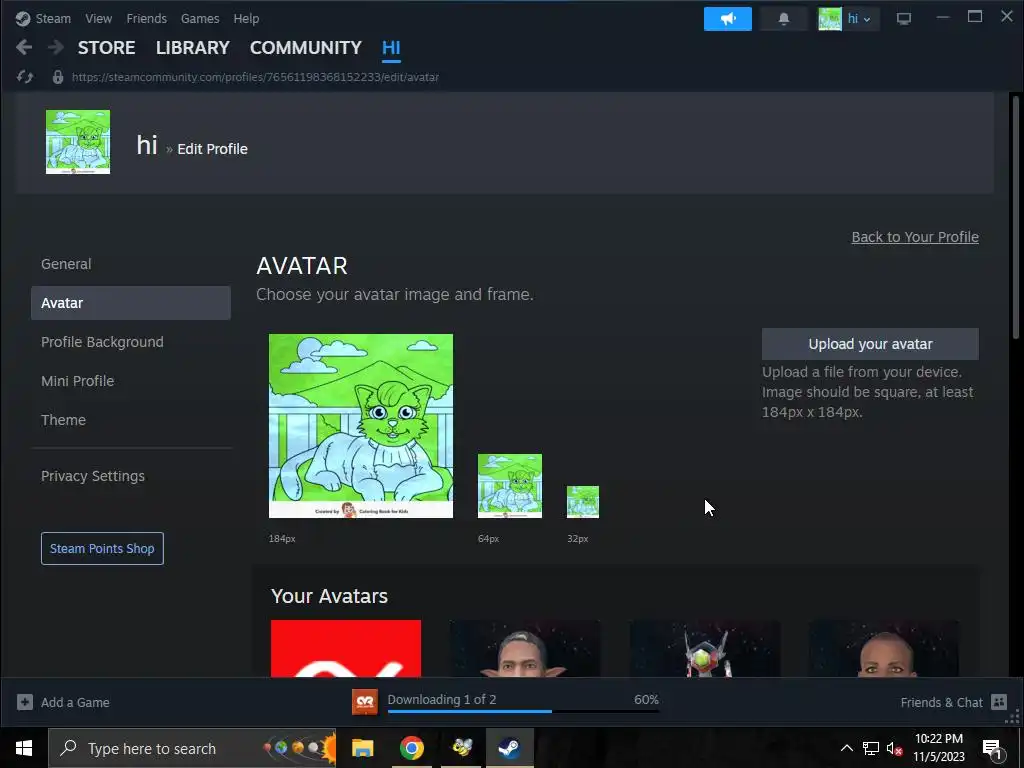Click the taskbar clock and date
The width and height of the screenshot is (1024, 768).
click(938, 748)
